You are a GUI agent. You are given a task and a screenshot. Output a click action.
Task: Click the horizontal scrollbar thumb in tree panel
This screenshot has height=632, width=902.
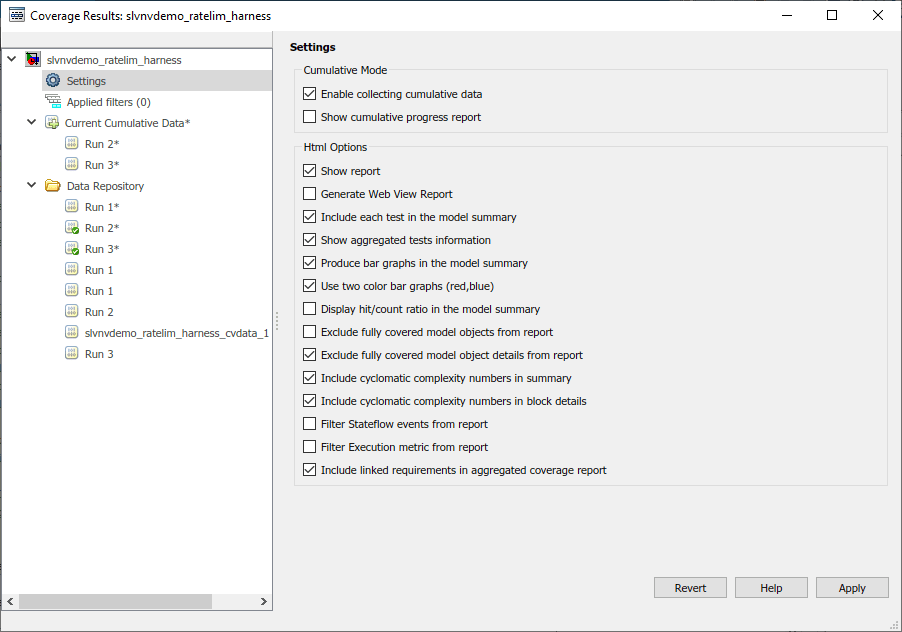coord(114,602)
